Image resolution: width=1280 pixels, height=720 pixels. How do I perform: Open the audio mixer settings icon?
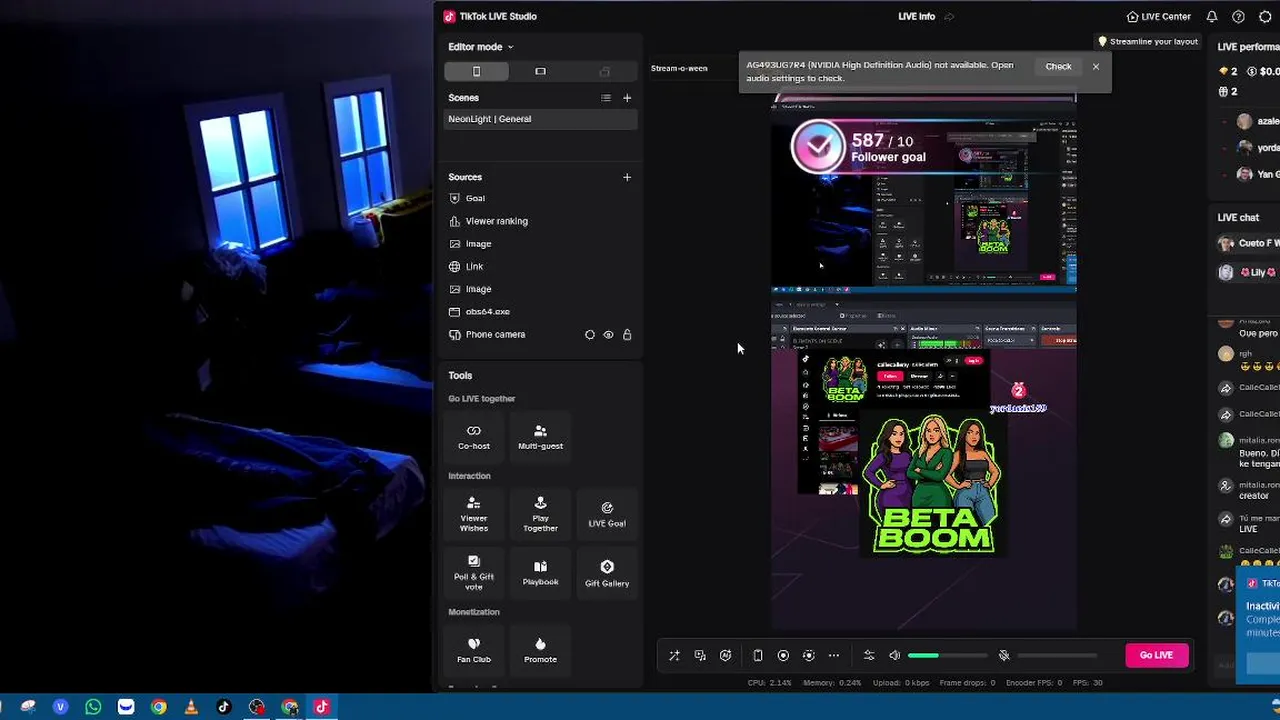point(869,656)
